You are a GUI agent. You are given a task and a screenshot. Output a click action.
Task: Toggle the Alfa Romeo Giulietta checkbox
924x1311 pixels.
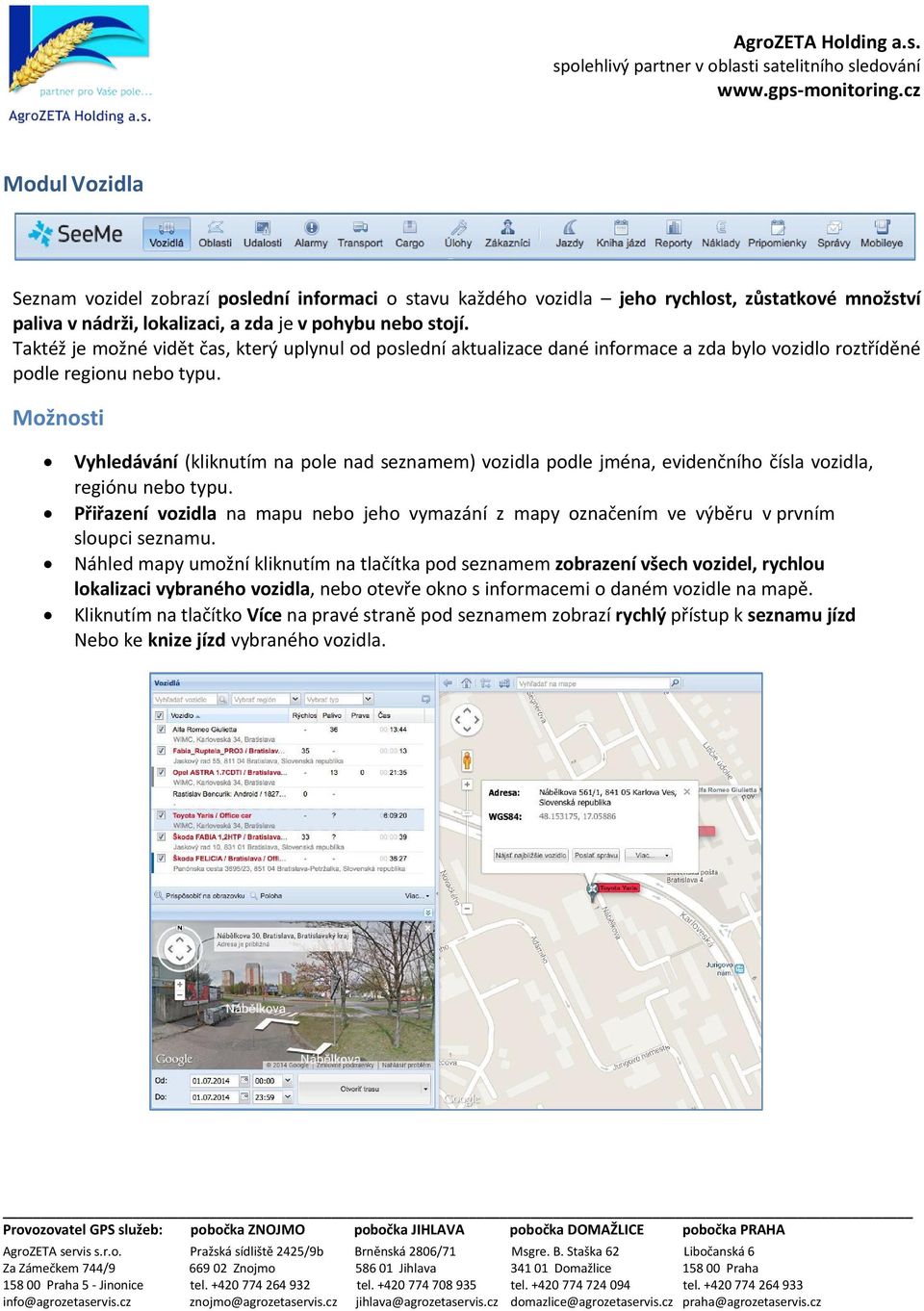click(160, 730)
